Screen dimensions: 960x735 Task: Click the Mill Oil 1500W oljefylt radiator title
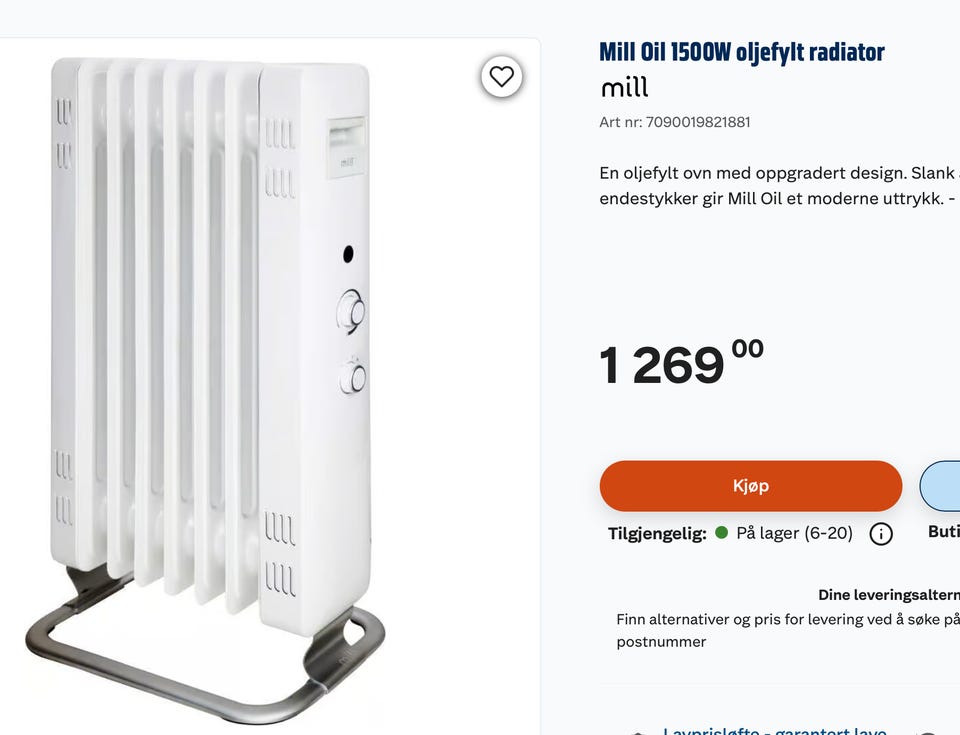pos(741,52)
